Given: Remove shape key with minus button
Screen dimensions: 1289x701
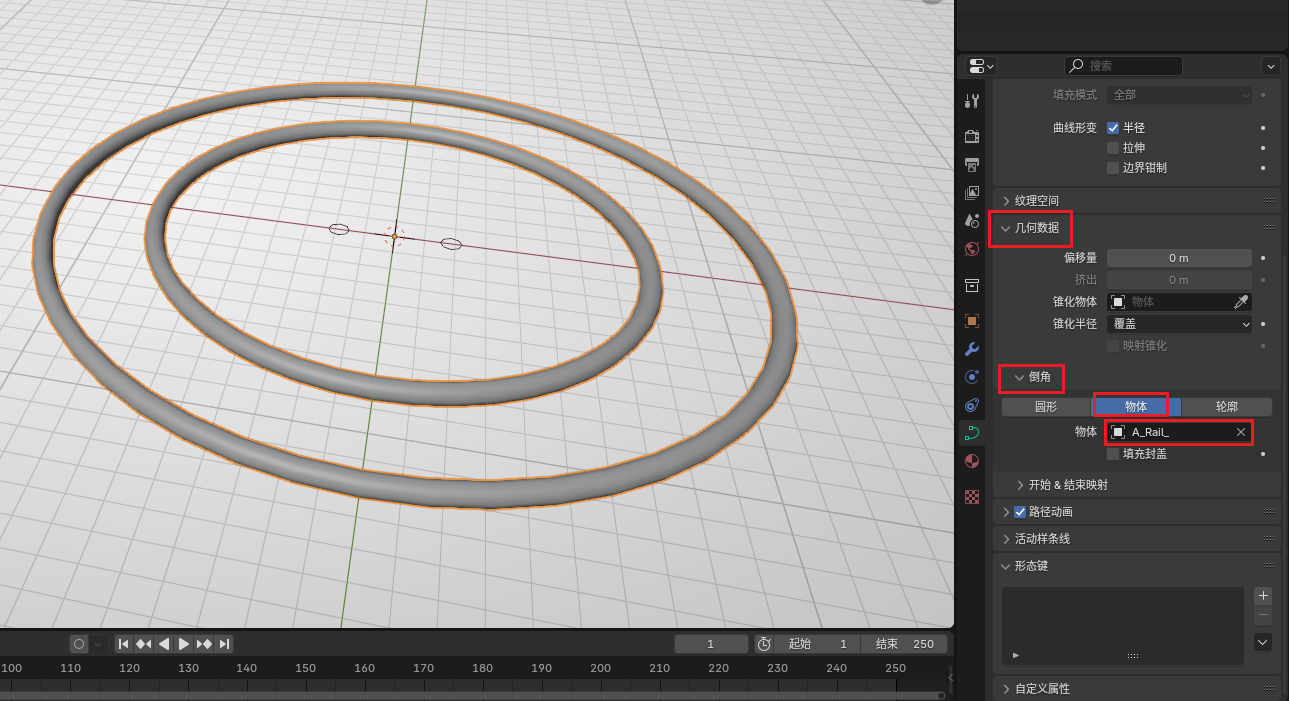Looking at the screenshot, I should click(x=1263, y=615).
